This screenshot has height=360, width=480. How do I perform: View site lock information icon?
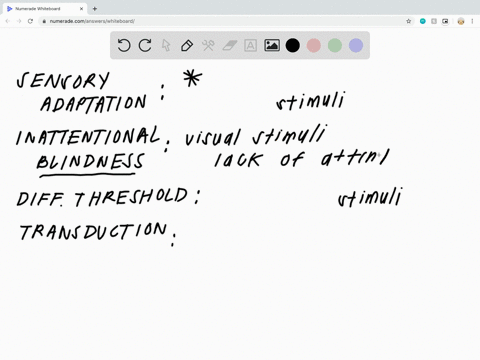coord(44,21)
